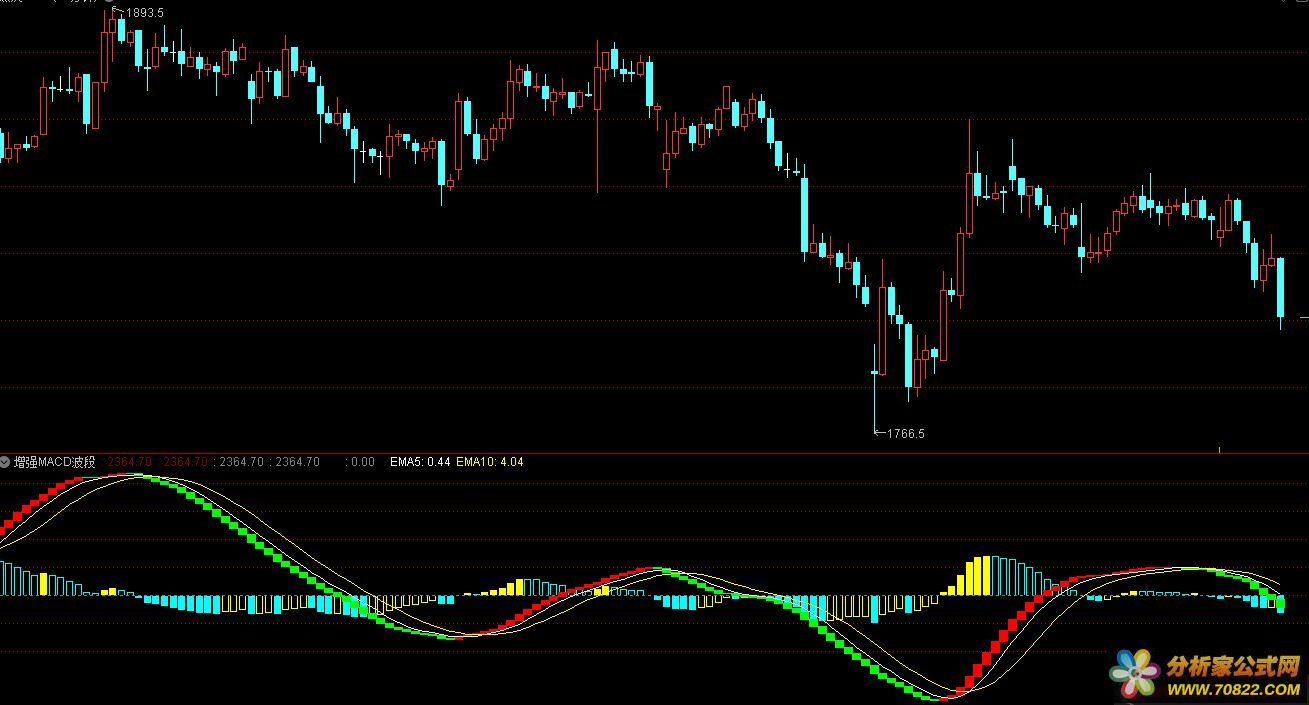This screenshot has width=1309, height=705.
Task: Click the last gray 2364.70 value
Action: pos(298,462)
